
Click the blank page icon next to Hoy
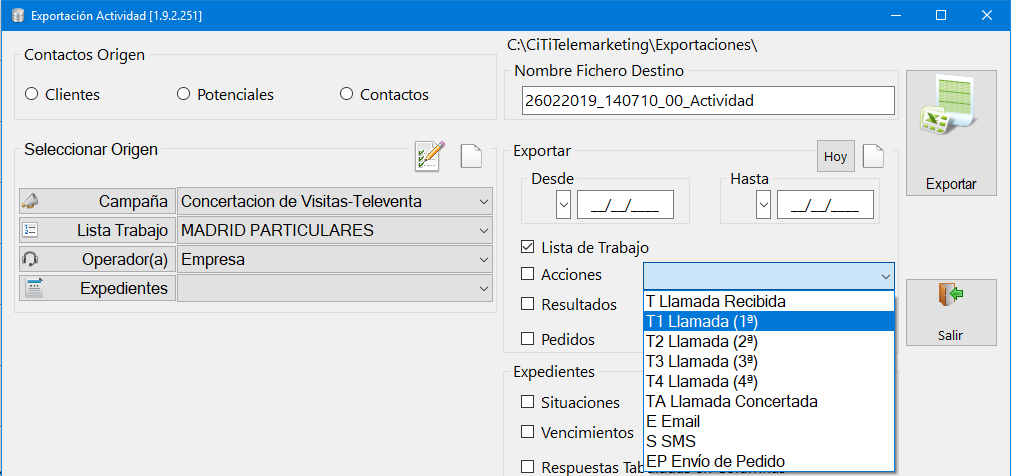pyautogui.click(x=873, y=156)
